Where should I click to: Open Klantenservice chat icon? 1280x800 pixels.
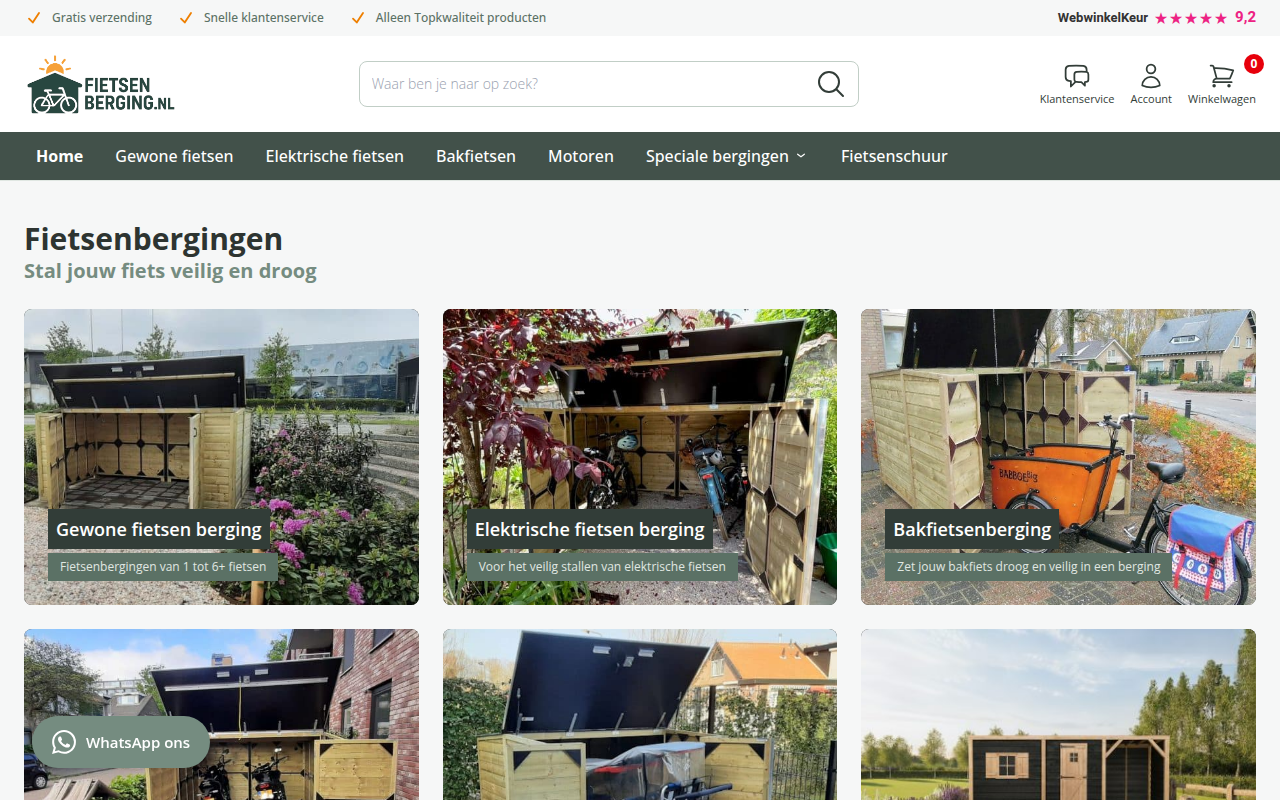click(1077, 76)
